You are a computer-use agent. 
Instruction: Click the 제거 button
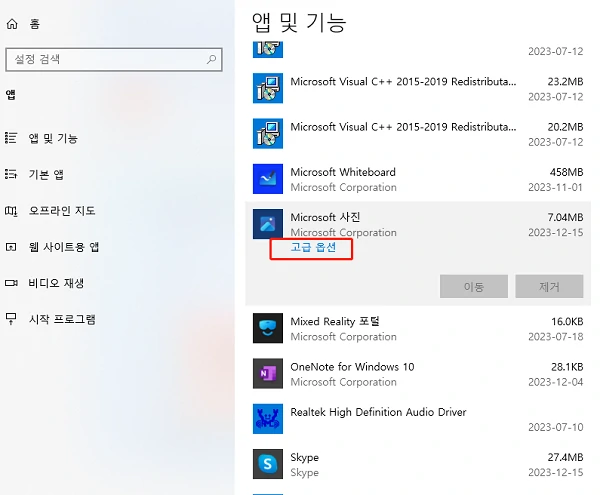549,286
